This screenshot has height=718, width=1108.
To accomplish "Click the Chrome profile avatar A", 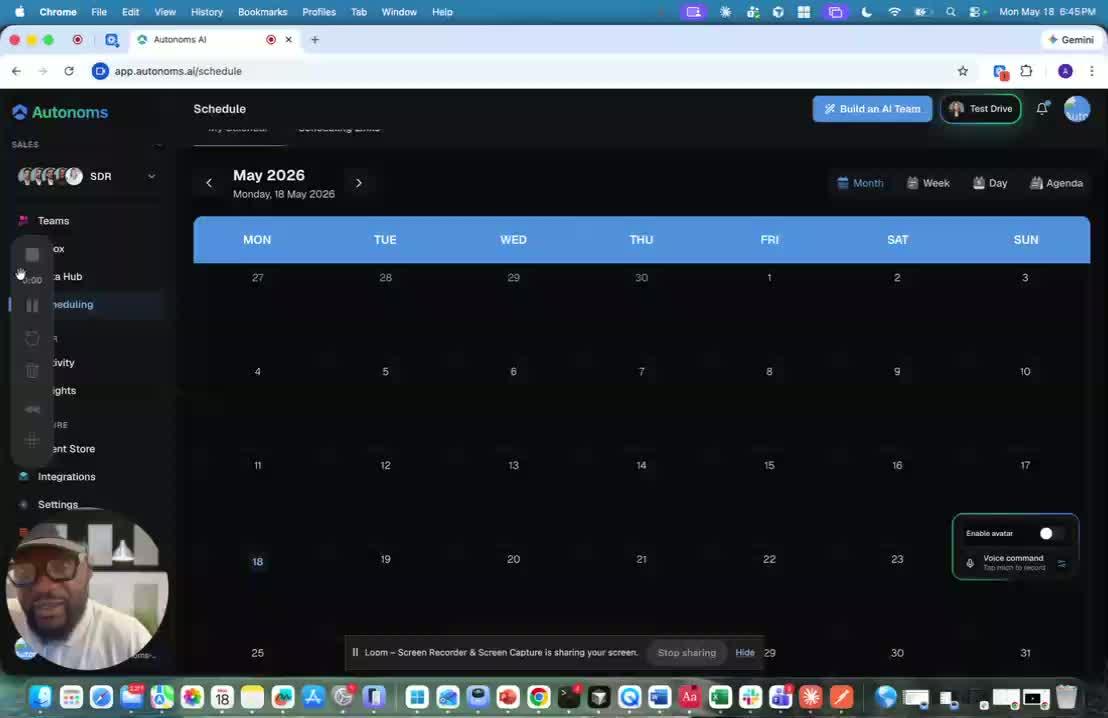I will click(x=1065, y=71).
